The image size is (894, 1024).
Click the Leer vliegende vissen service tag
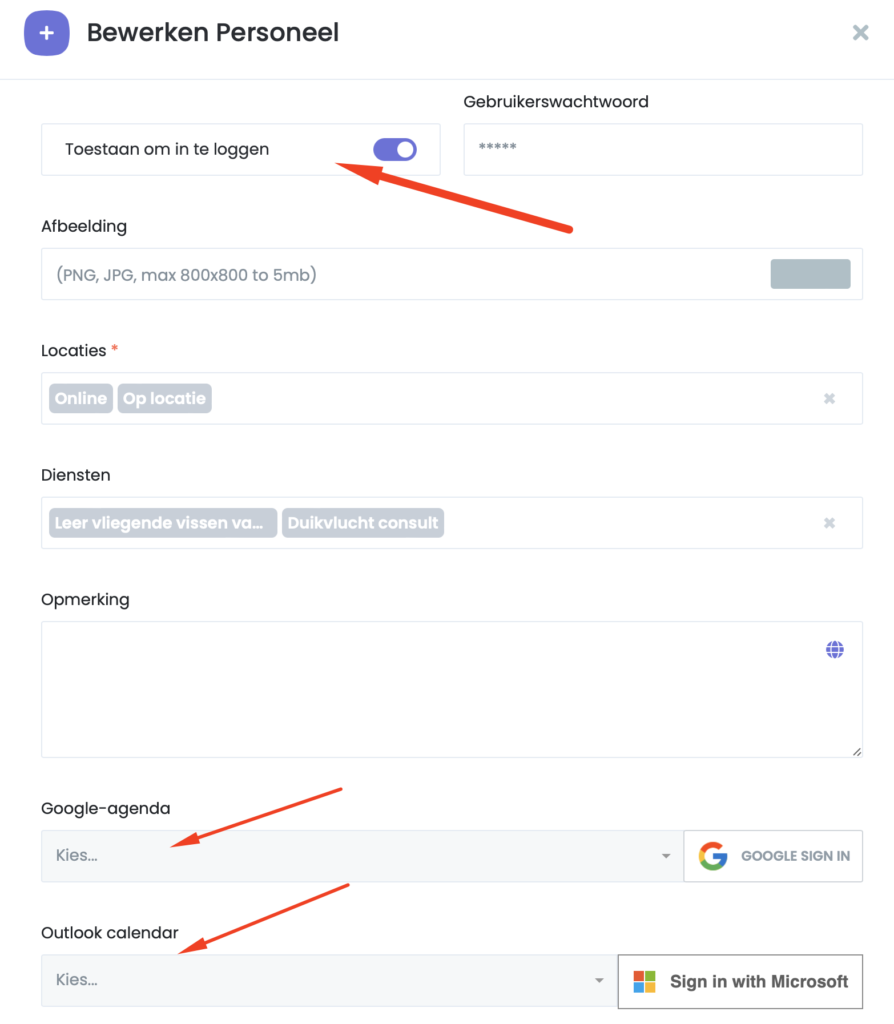pos(164,523)
